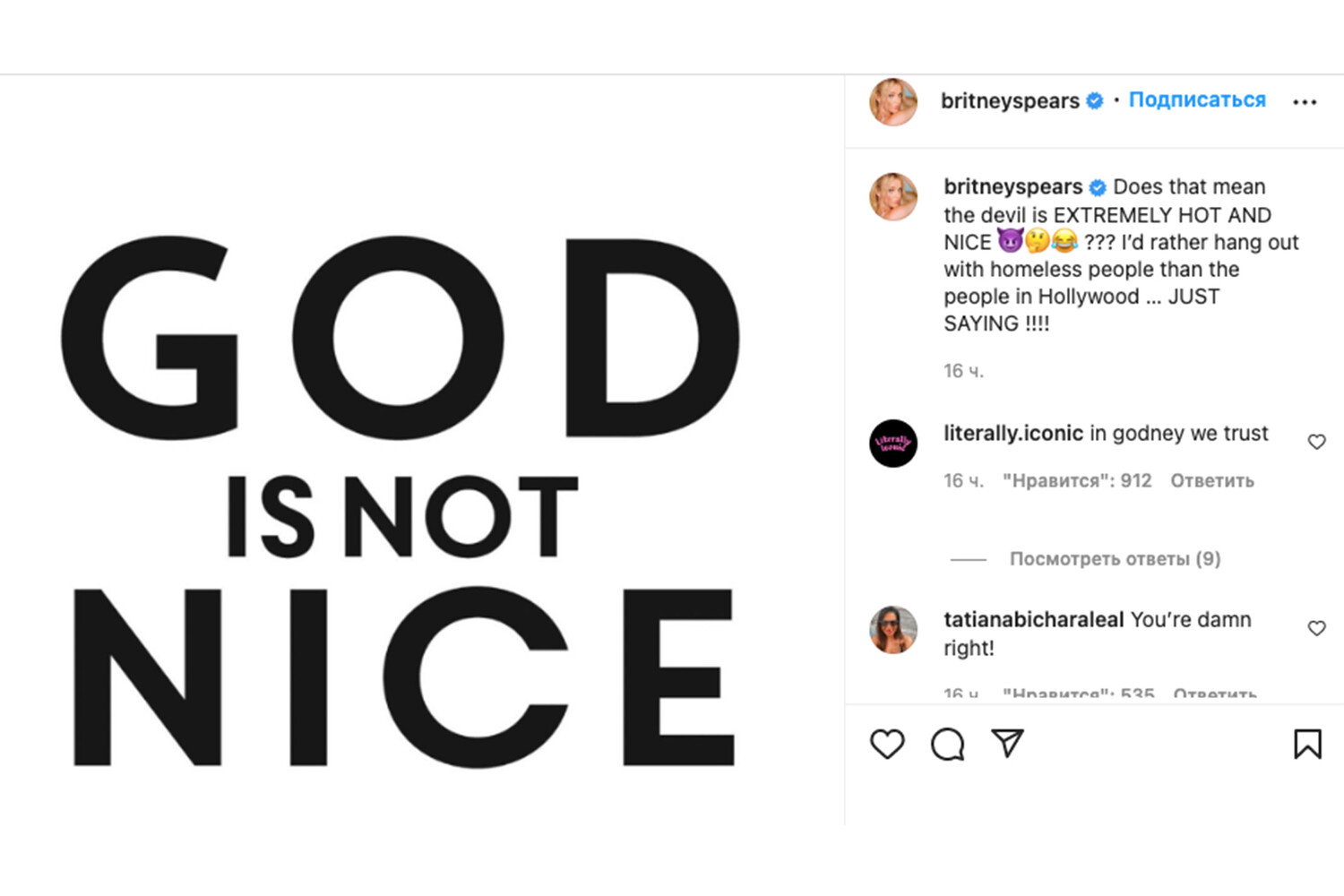Viewport: 1344px width, 896px height.
Task: Like literally.iconic's comment heart
Action: coord(1316,442)
